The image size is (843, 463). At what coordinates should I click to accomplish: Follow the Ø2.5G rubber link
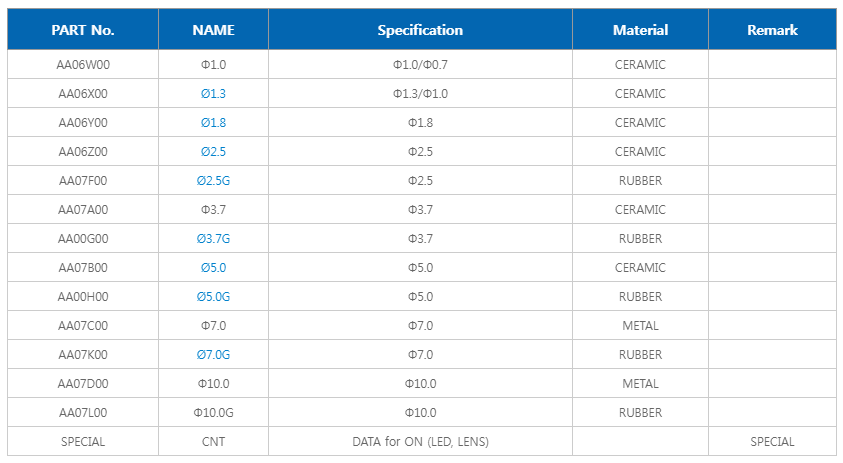coord(213,181)
